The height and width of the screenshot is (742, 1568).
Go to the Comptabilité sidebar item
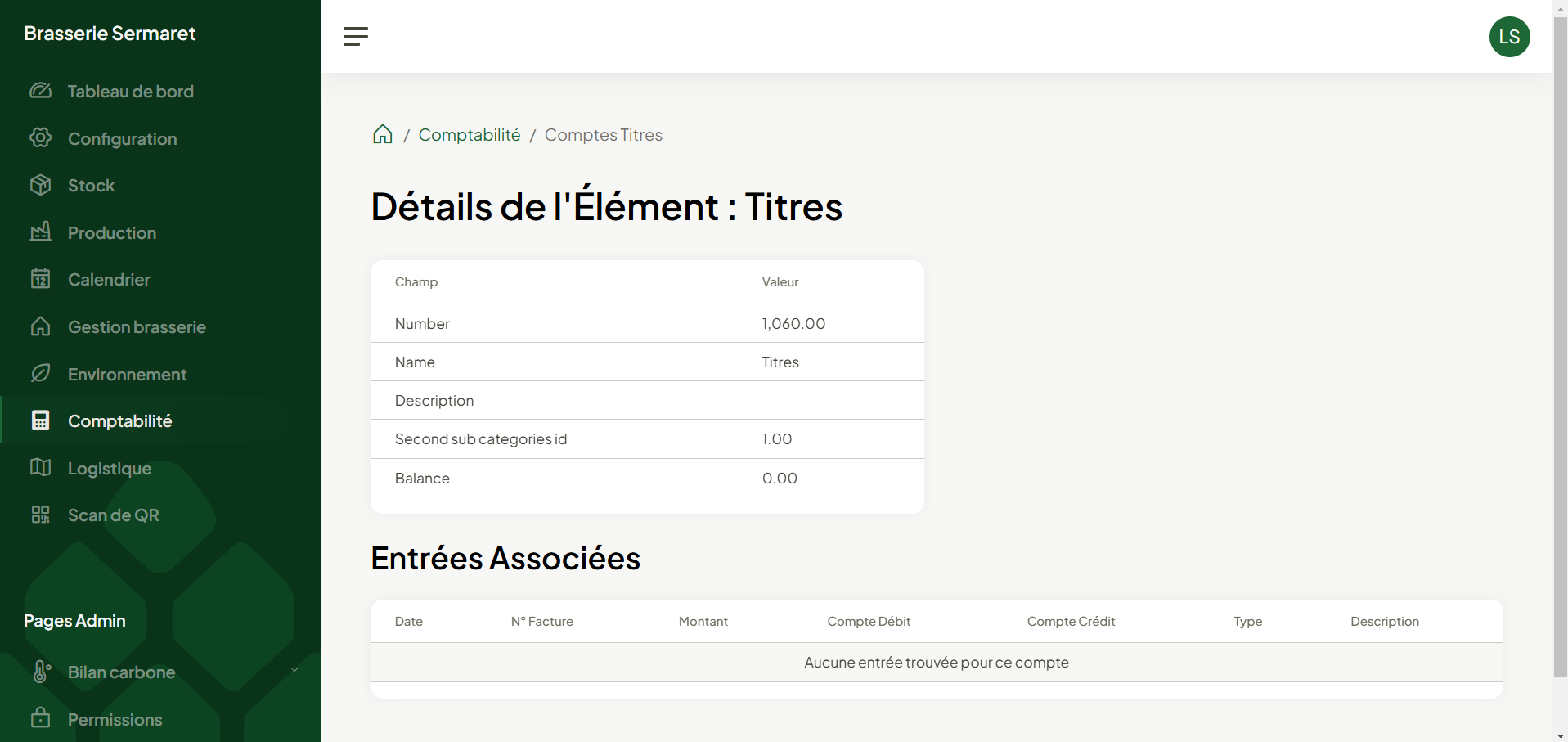point(119,421)
